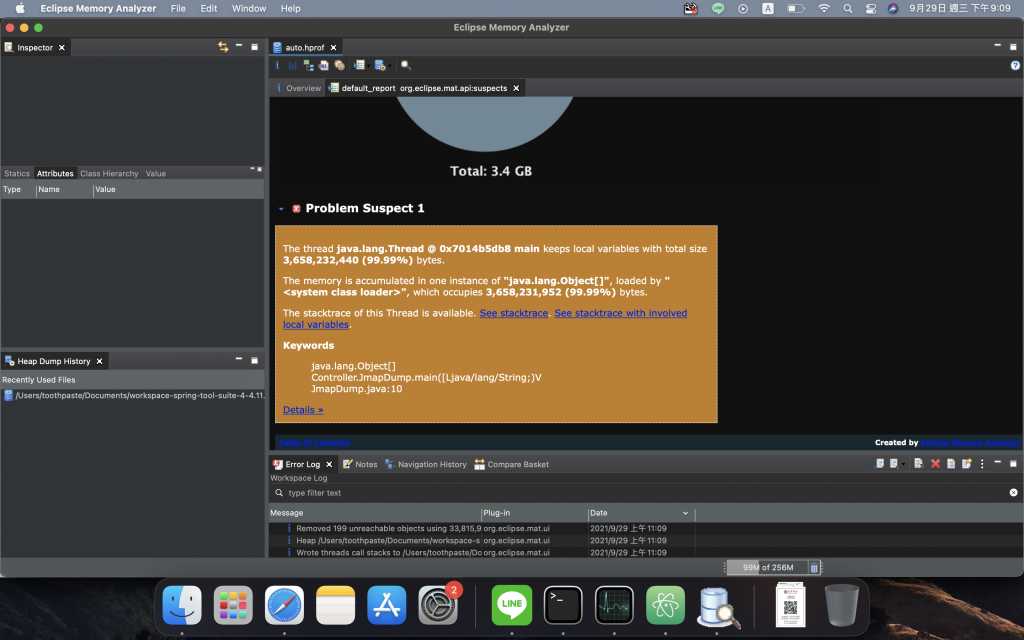1024x640 pixels.
Task: Open the help question mark icon
Action: point(1015,65)
